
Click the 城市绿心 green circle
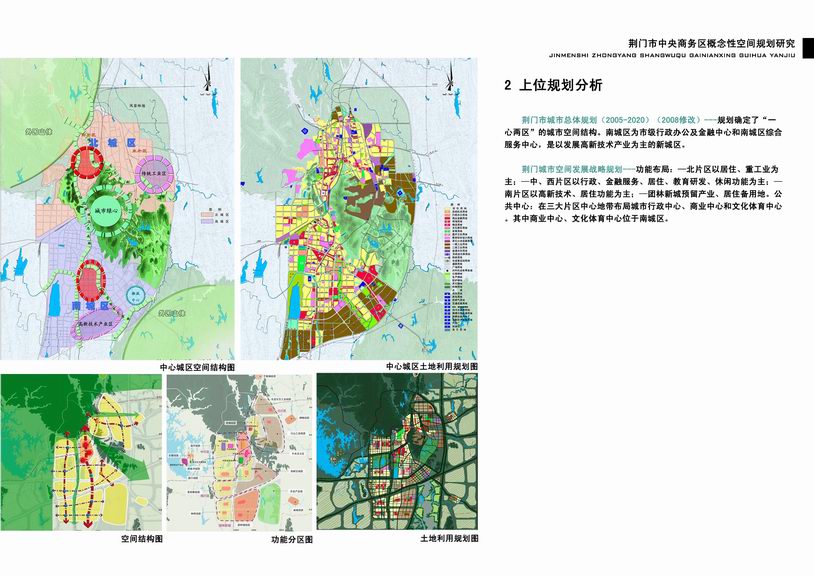[x=108, y=210]
